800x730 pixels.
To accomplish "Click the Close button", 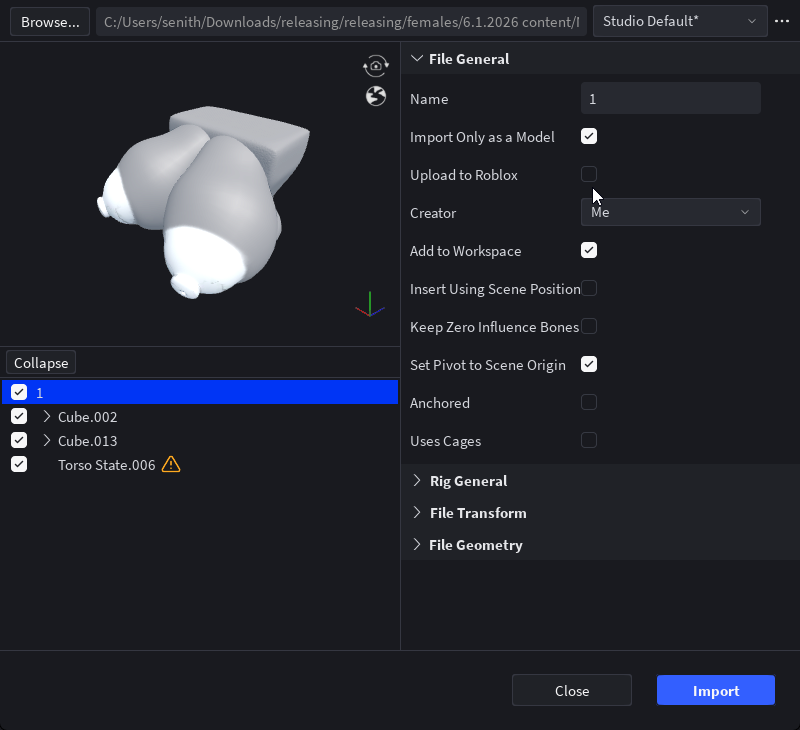I will pos(571,691).
